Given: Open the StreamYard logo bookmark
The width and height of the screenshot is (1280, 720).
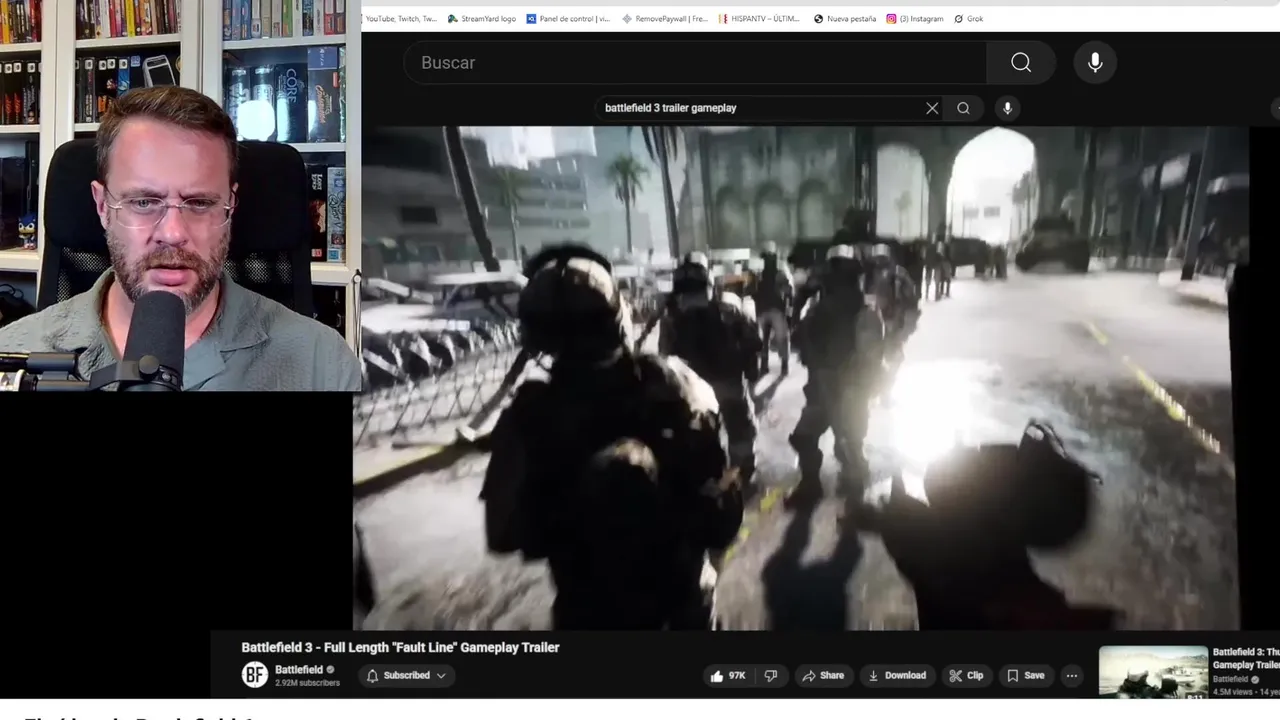Looking at the screenshot, I should pos(482,18).
